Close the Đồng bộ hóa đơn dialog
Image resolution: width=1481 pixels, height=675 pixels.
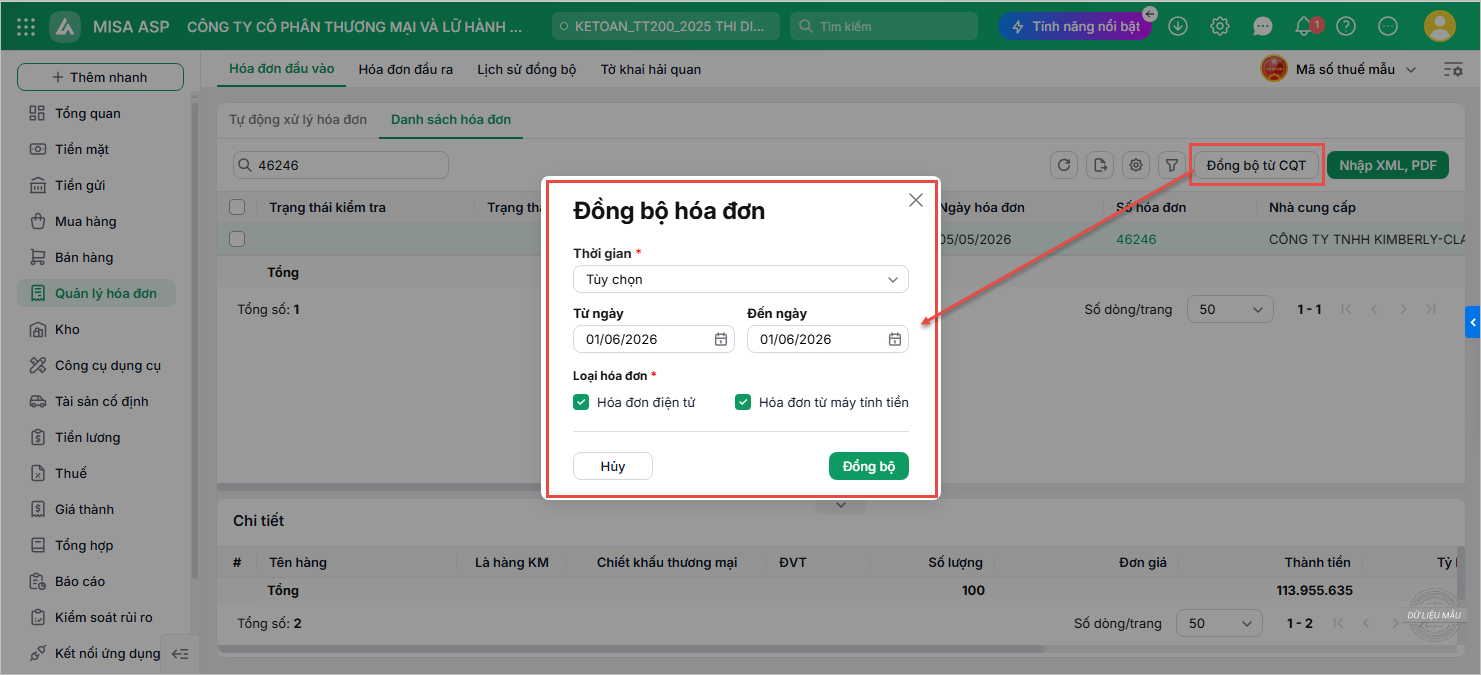click(915, 200)
